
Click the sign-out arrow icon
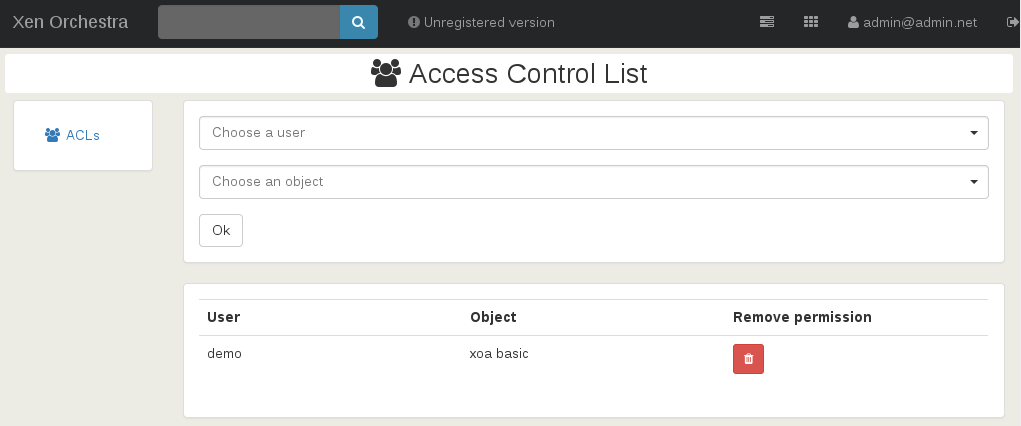click(x=1012, y=22)
